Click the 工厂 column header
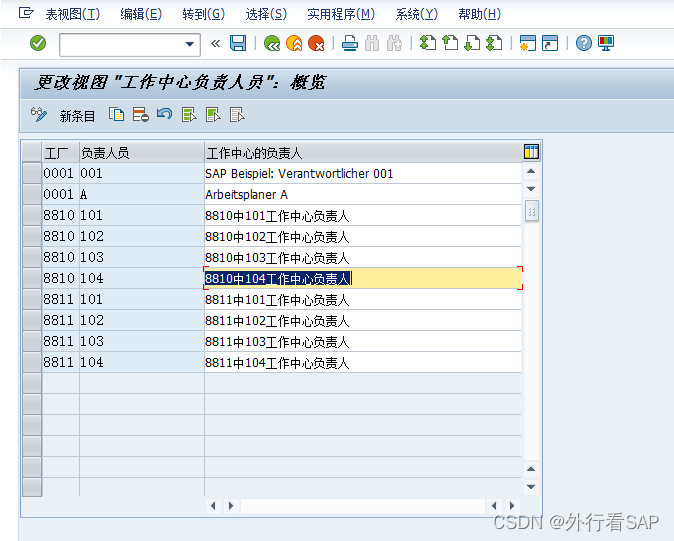 [61, 153]
